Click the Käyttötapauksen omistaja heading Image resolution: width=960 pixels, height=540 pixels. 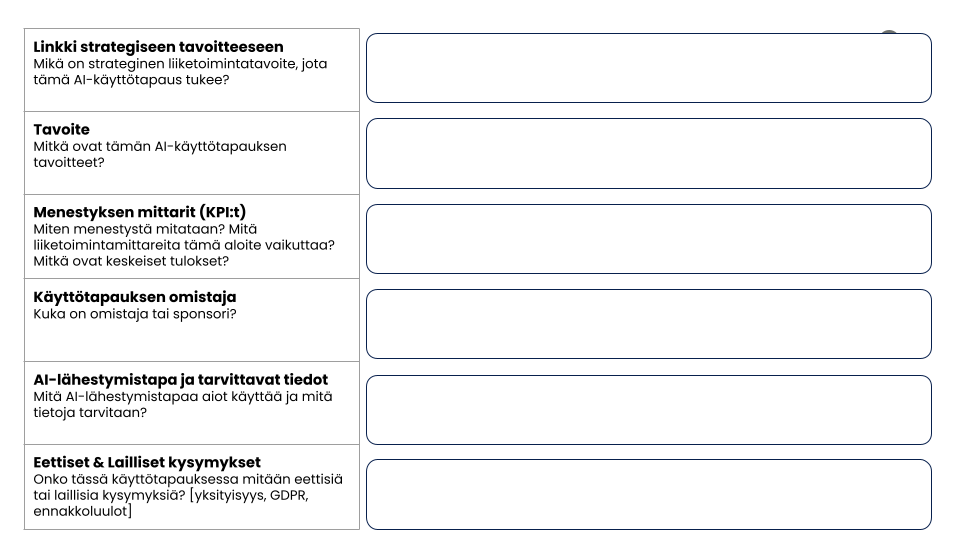(135, 297)
